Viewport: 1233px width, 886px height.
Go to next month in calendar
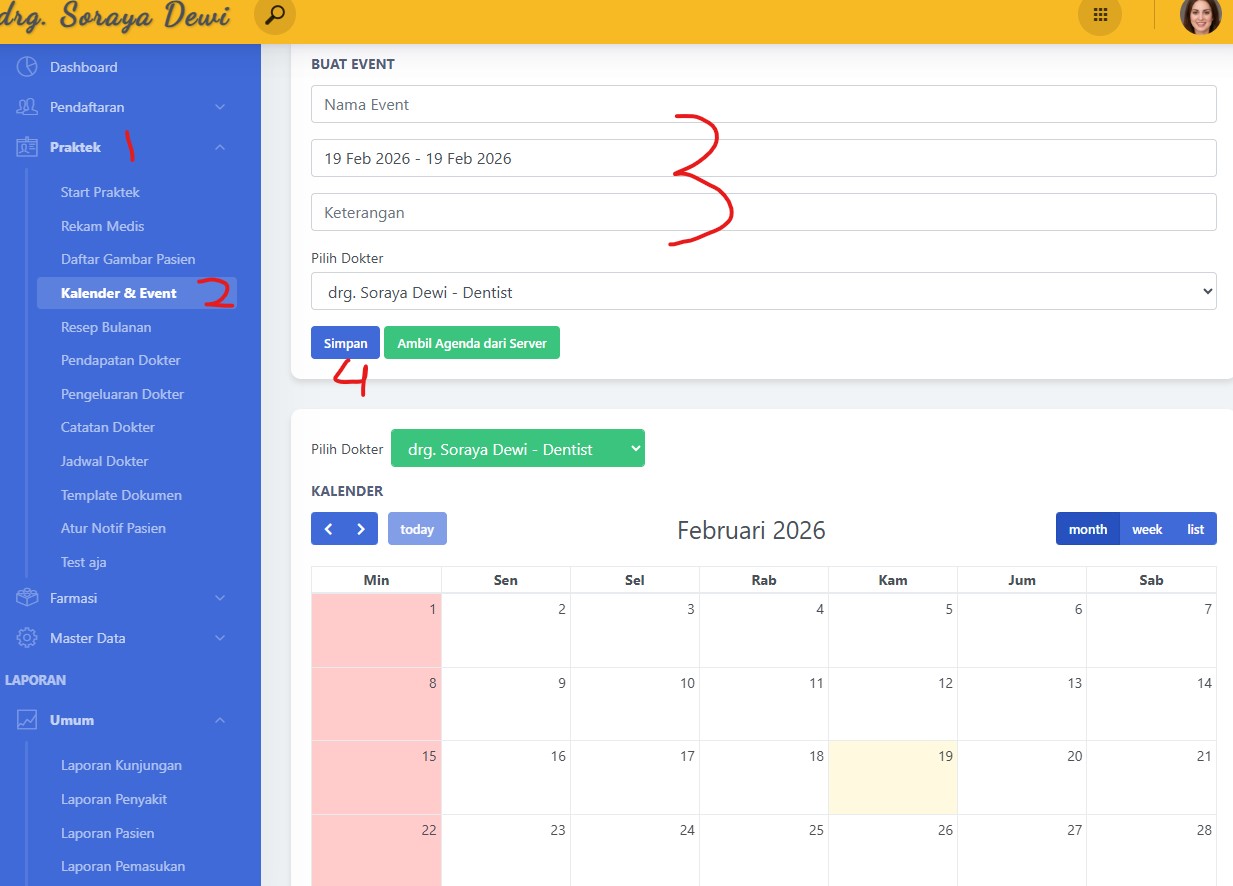(361, 529)
